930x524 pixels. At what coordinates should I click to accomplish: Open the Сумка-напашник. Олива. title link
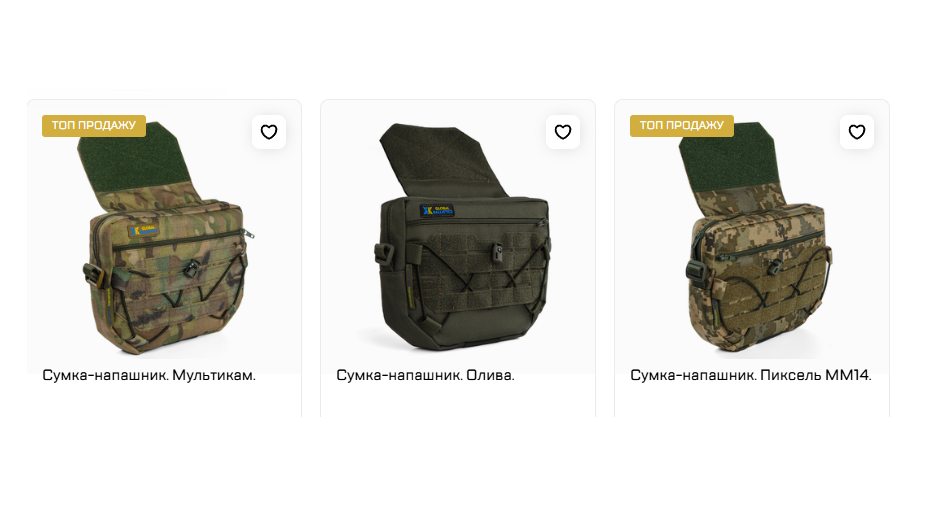pos(425,375)
